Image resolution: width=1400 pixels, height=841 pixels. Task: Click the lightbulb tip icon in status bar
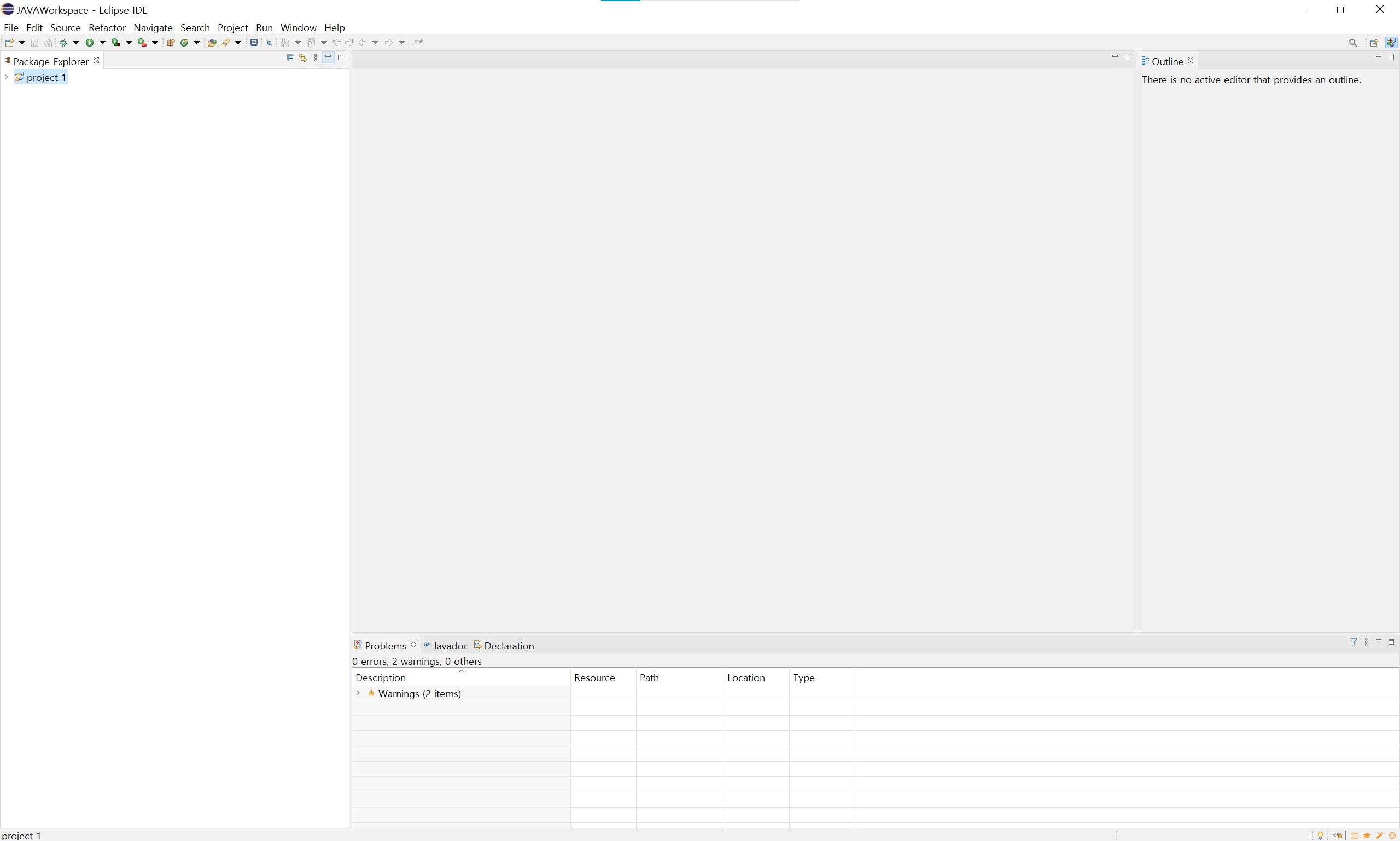coord(1321,836)
